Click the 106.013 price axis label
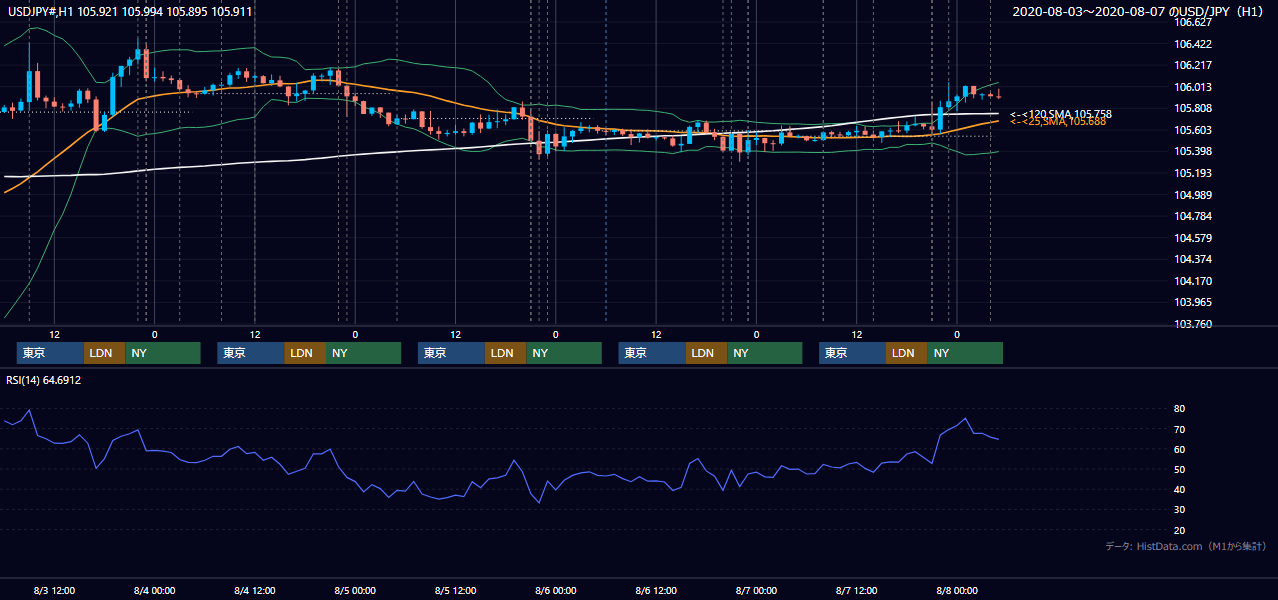This screenshot has height=600, width=1278. coord(1194,87)
